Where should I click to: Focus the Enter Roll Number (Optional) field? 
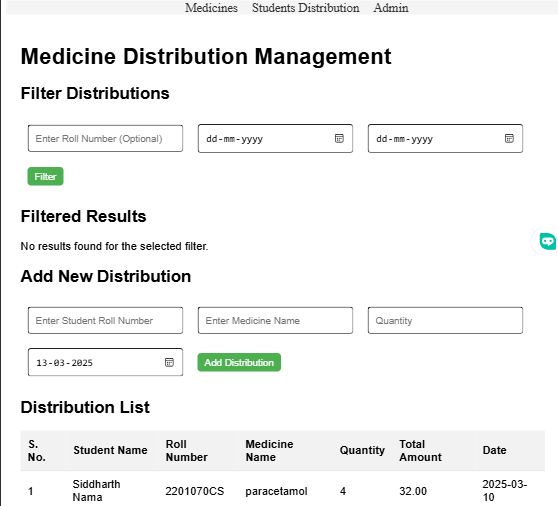(105, 138)
